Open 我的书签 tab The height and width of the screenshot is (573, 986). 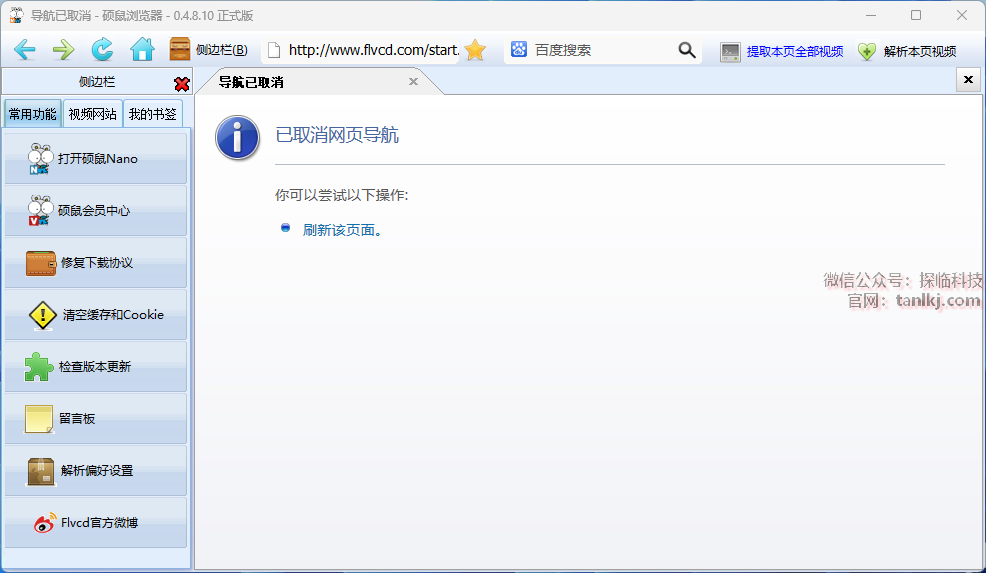coord(152,114)
